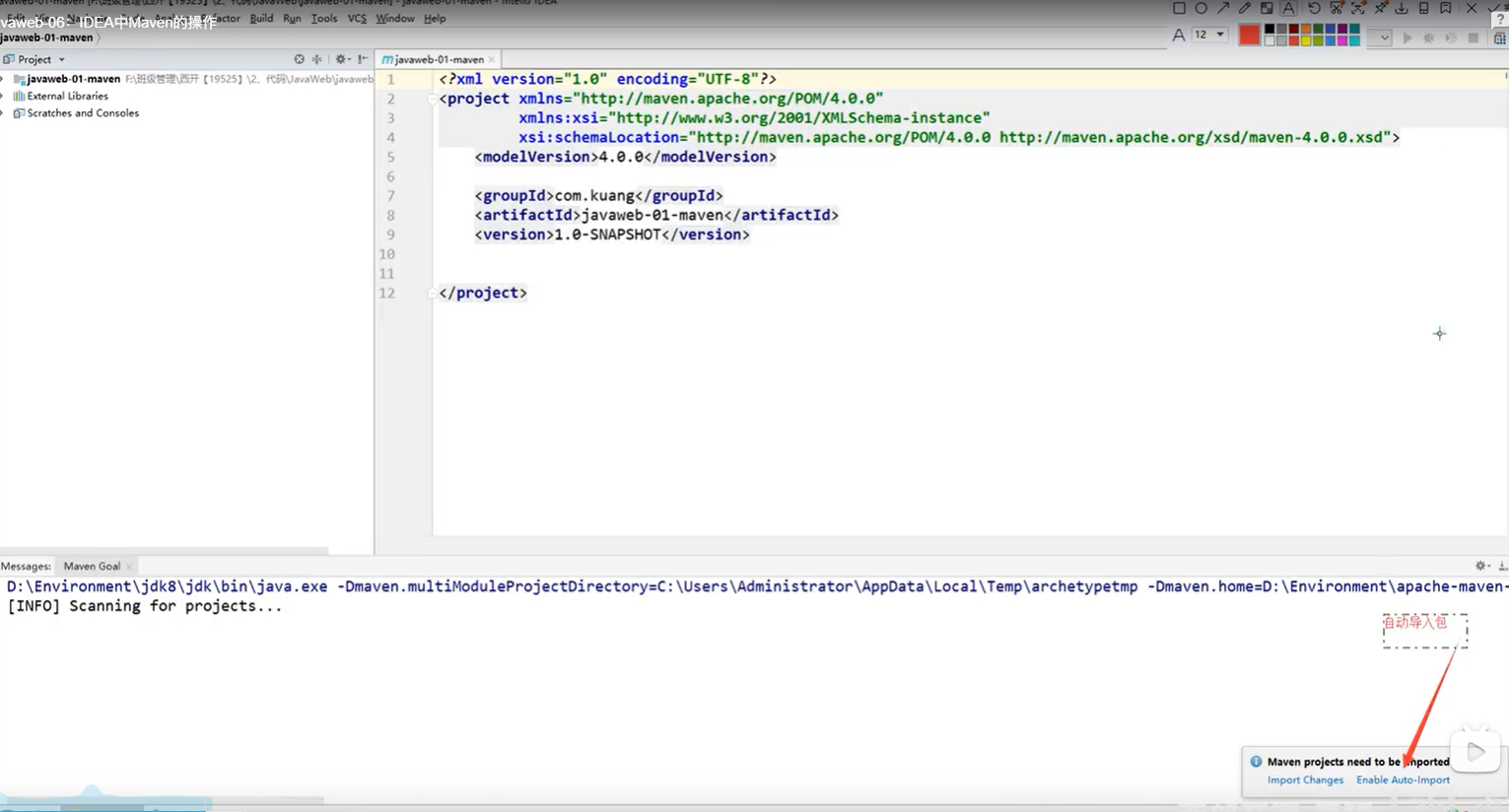Select the pencil drawing tool
The height and width of the screenshot is (812, 1509).
click(1245, 8)
